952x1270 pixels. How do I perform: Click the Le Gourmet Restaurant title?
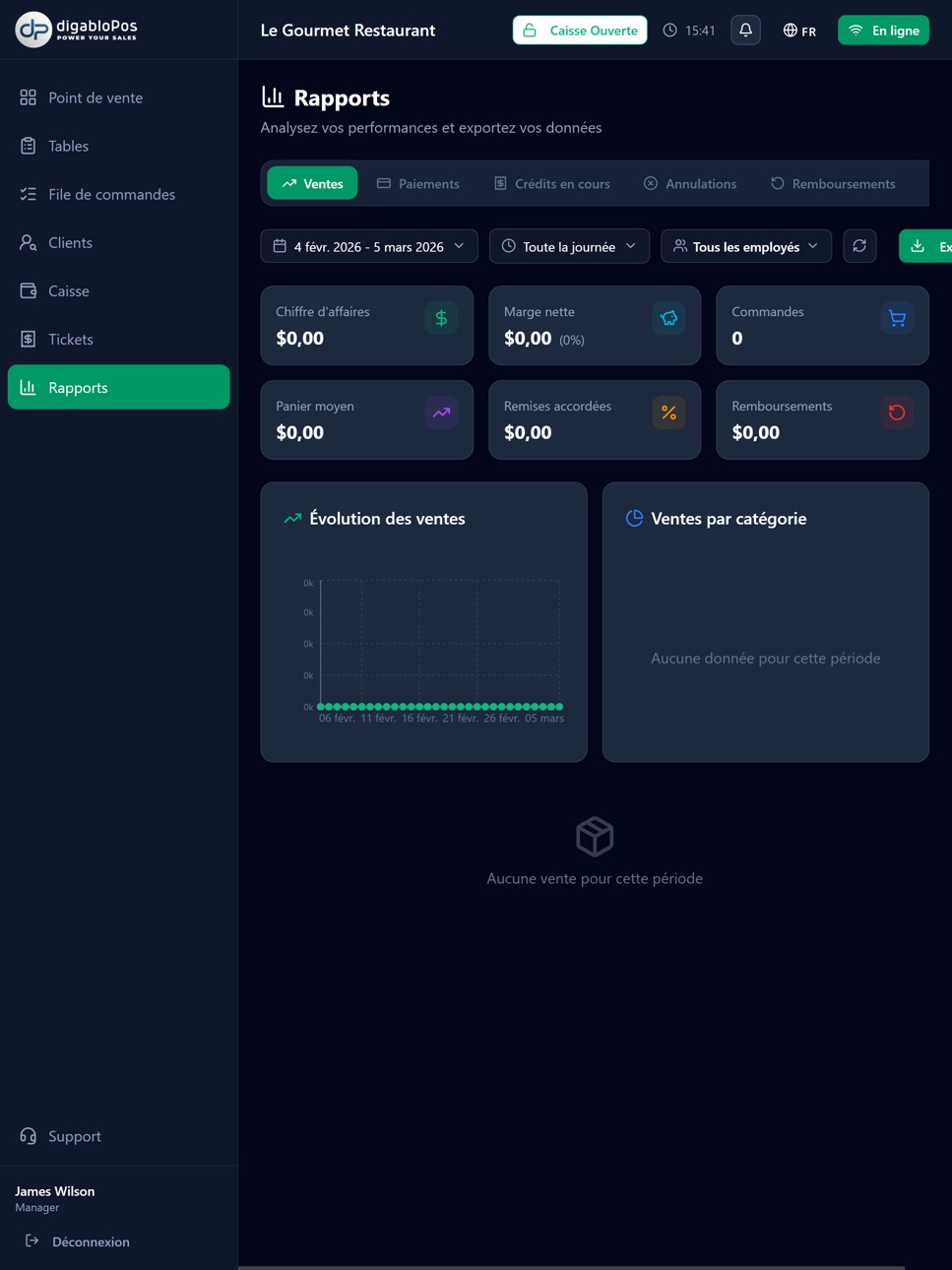click(x=348, y=31)
